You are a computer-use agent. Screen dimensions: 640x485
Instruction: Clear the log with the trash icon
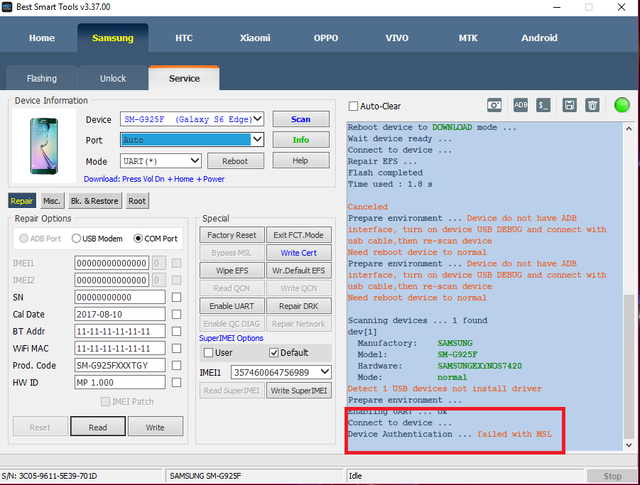592,105
